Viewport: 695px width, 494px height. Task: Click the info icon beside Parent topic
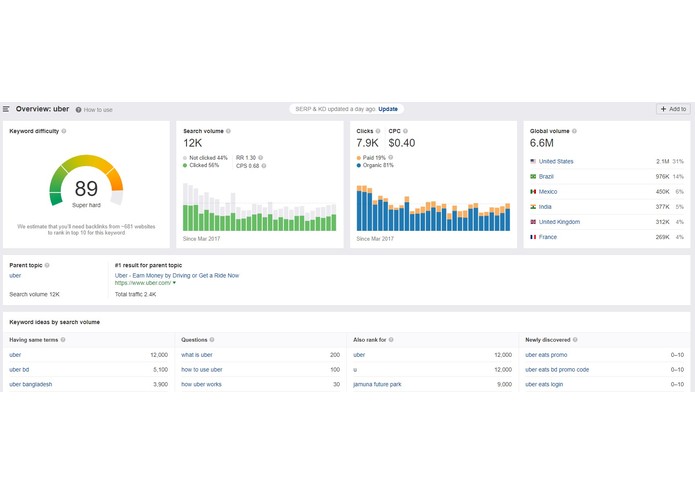pos(47,265)
